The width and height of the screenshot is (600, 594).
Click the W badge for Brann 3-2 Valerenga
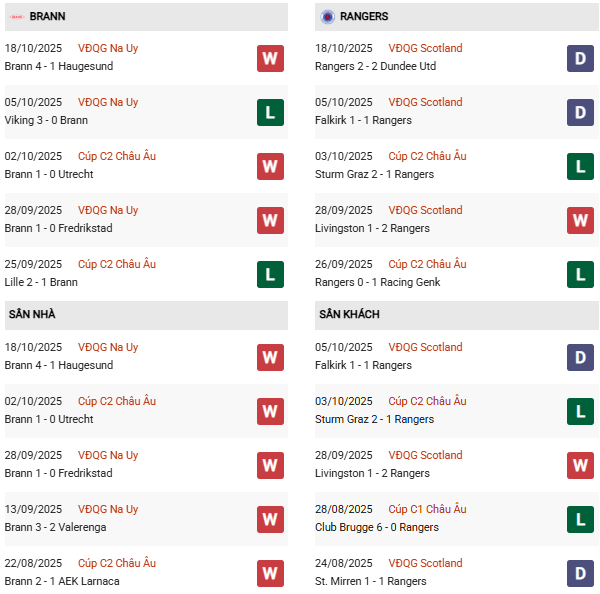270,519
